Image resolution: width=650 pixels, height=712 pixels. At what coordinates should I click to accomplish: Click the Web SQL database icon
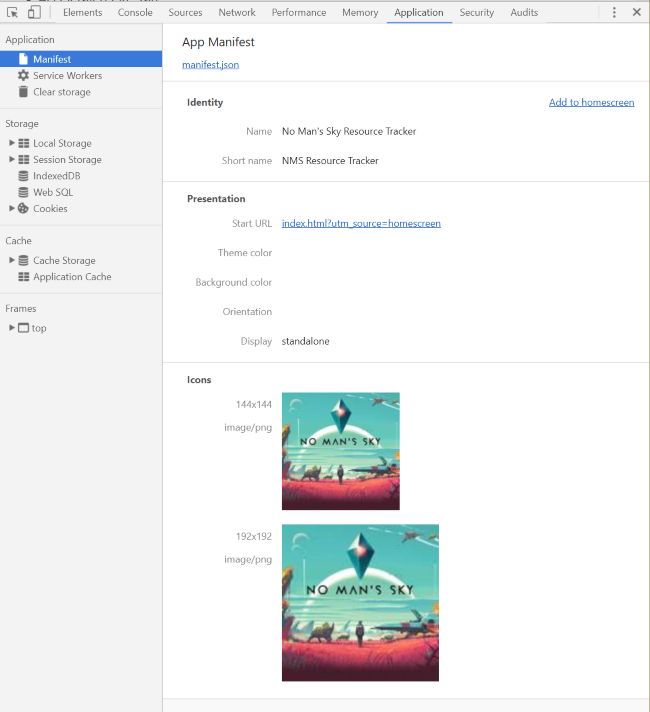(23, 193)
